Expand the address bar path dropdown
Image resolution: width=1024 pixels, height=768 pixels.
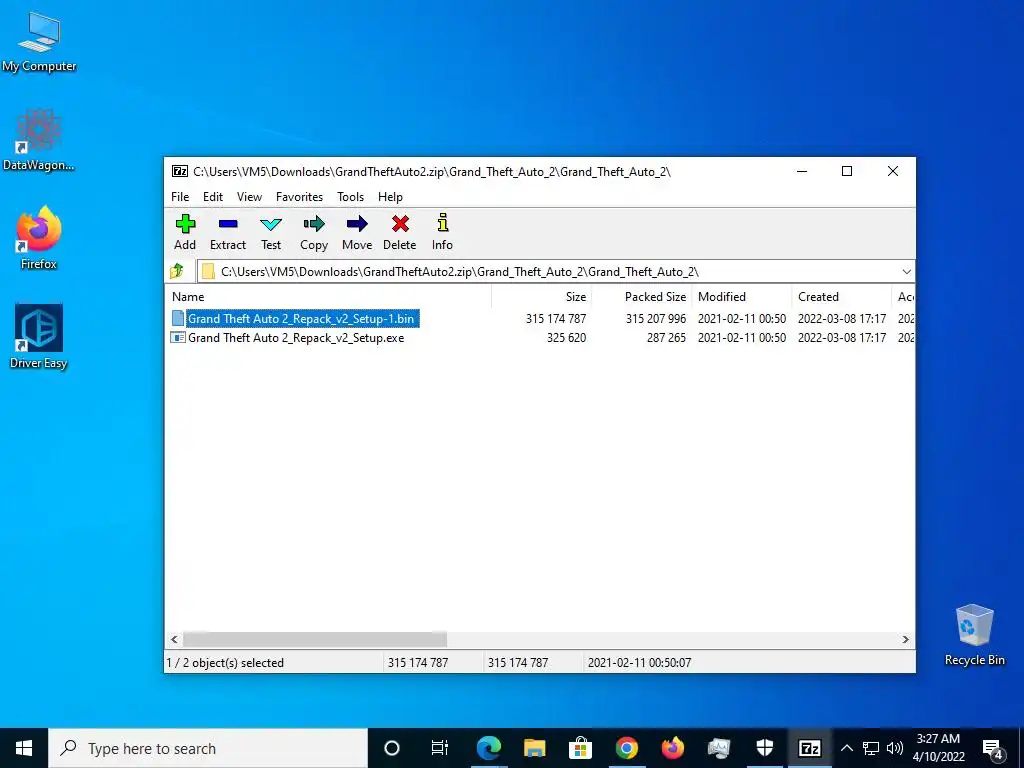click(906, 272)
